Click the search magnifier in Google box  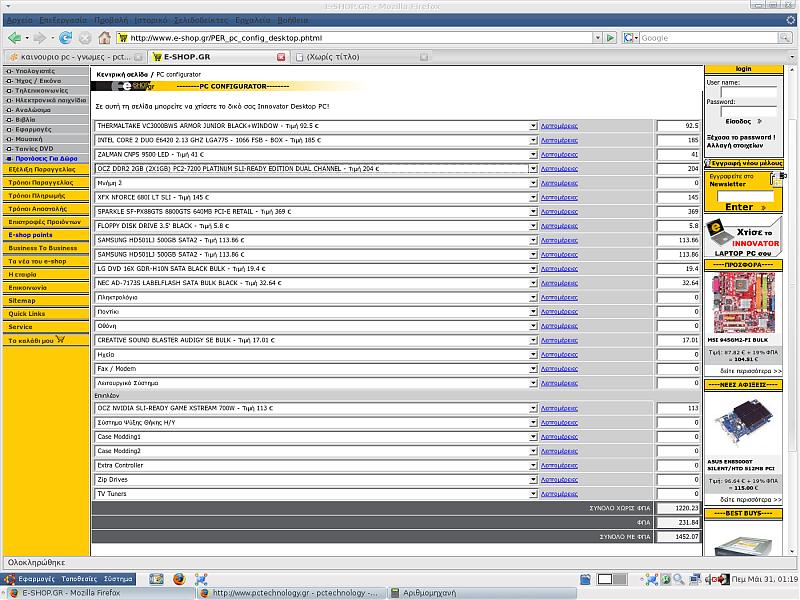(x=785, y=38)
